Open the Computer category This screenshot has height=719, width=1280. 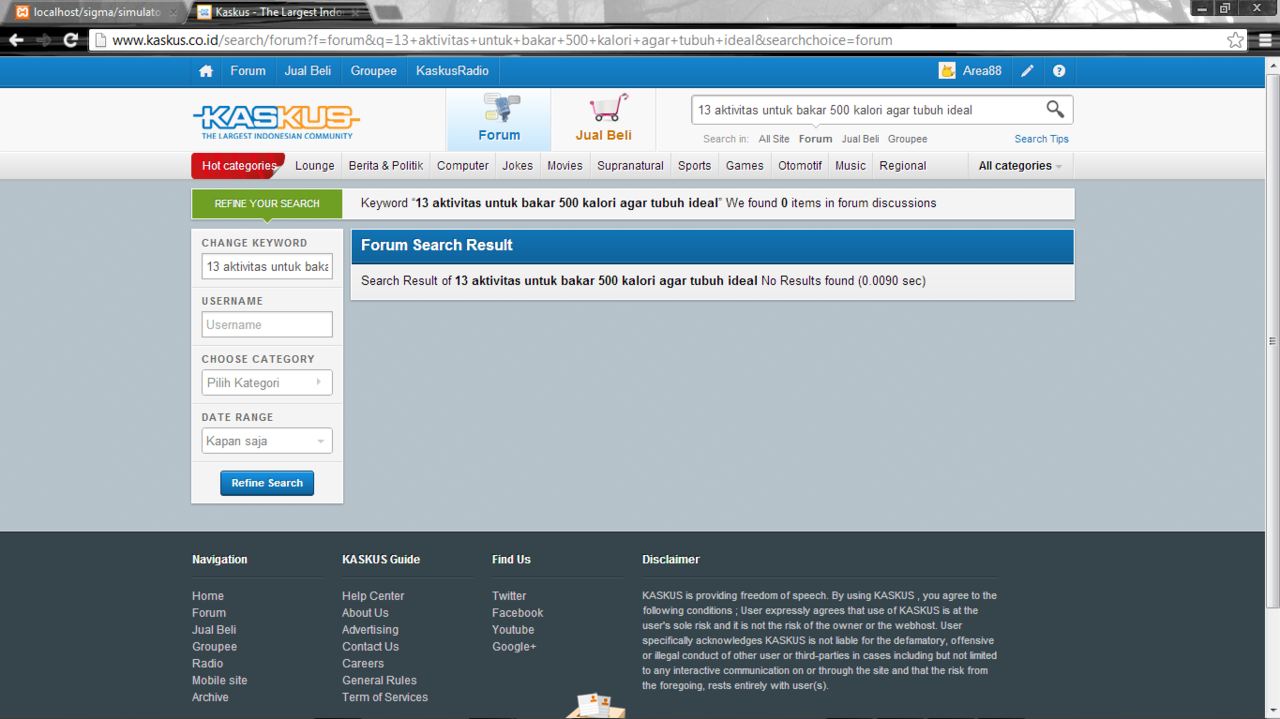[x=463, y=166]
